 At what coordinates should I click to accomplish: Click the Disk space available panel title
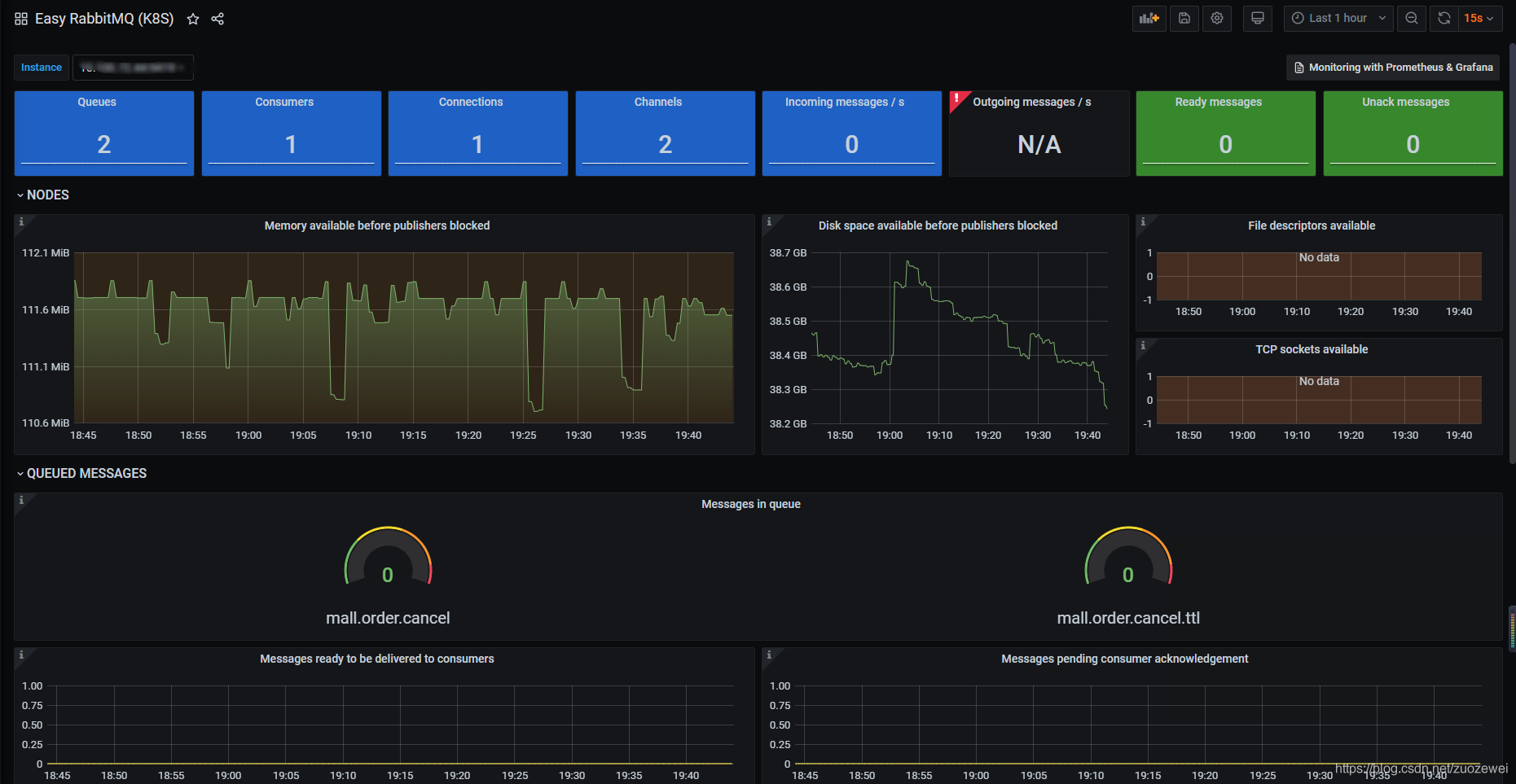click(938, 226)
